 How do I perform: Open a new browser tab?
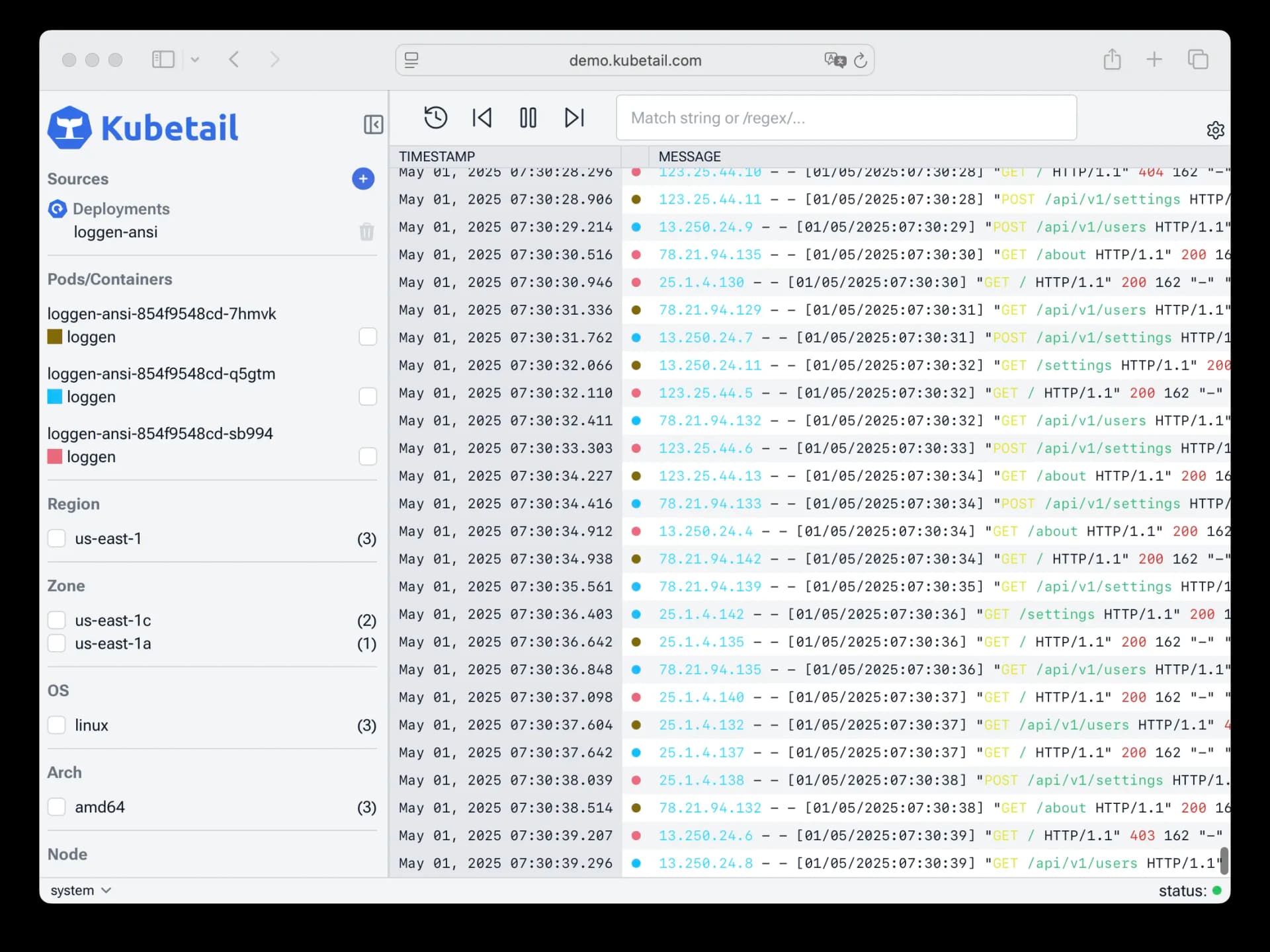pos(1154,59)
